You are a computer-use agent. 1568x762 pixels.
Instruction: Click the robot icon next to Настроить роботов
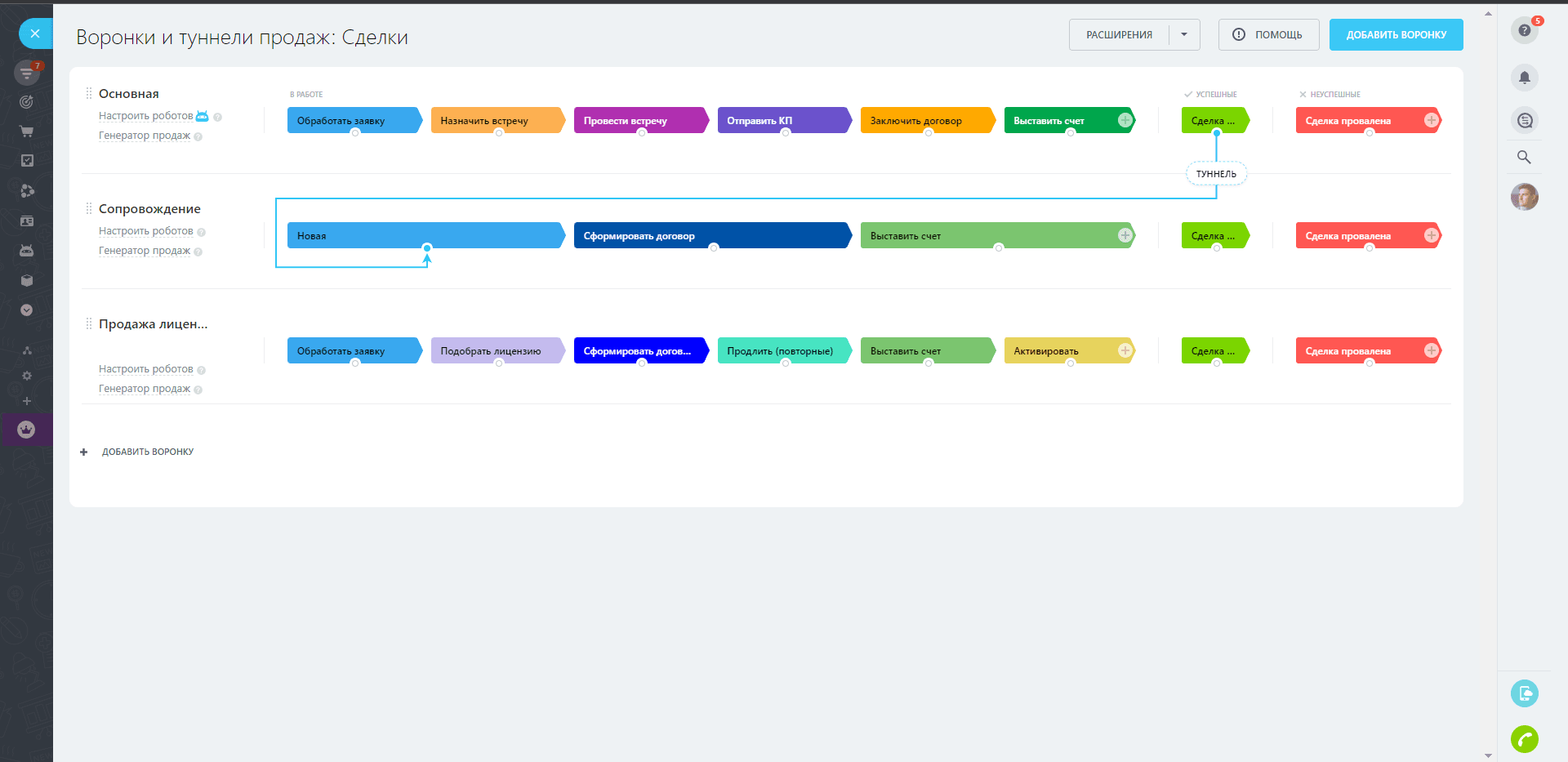point(203,116)
